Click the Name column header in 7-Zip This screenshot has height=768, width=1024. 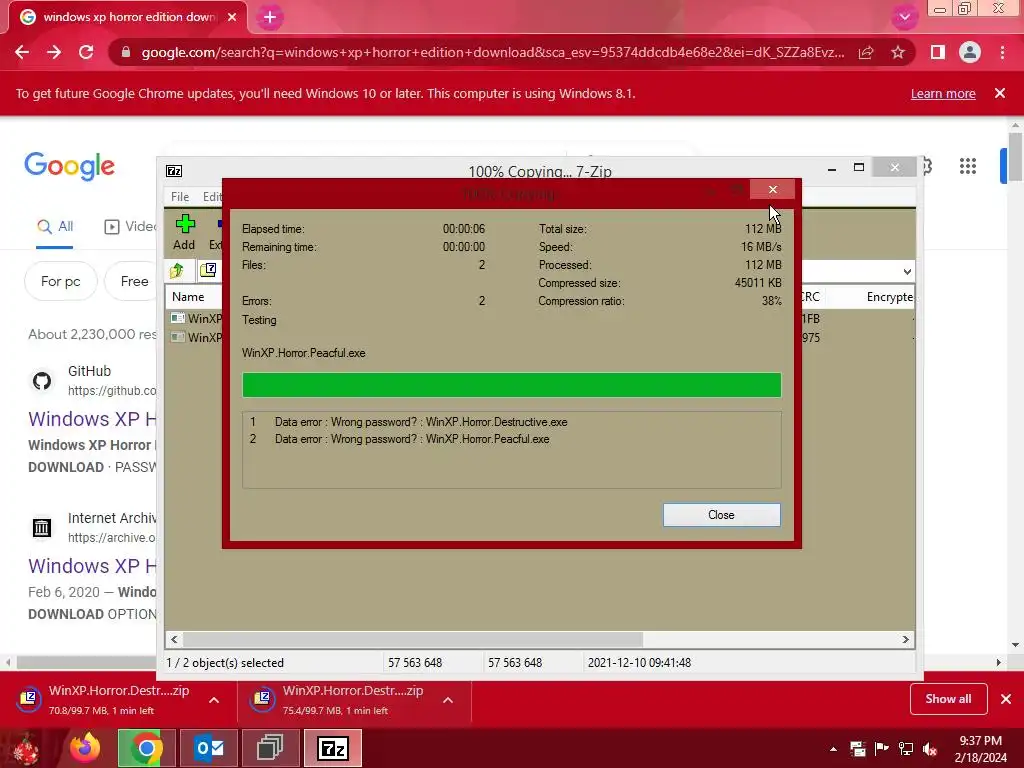(188, 296)
